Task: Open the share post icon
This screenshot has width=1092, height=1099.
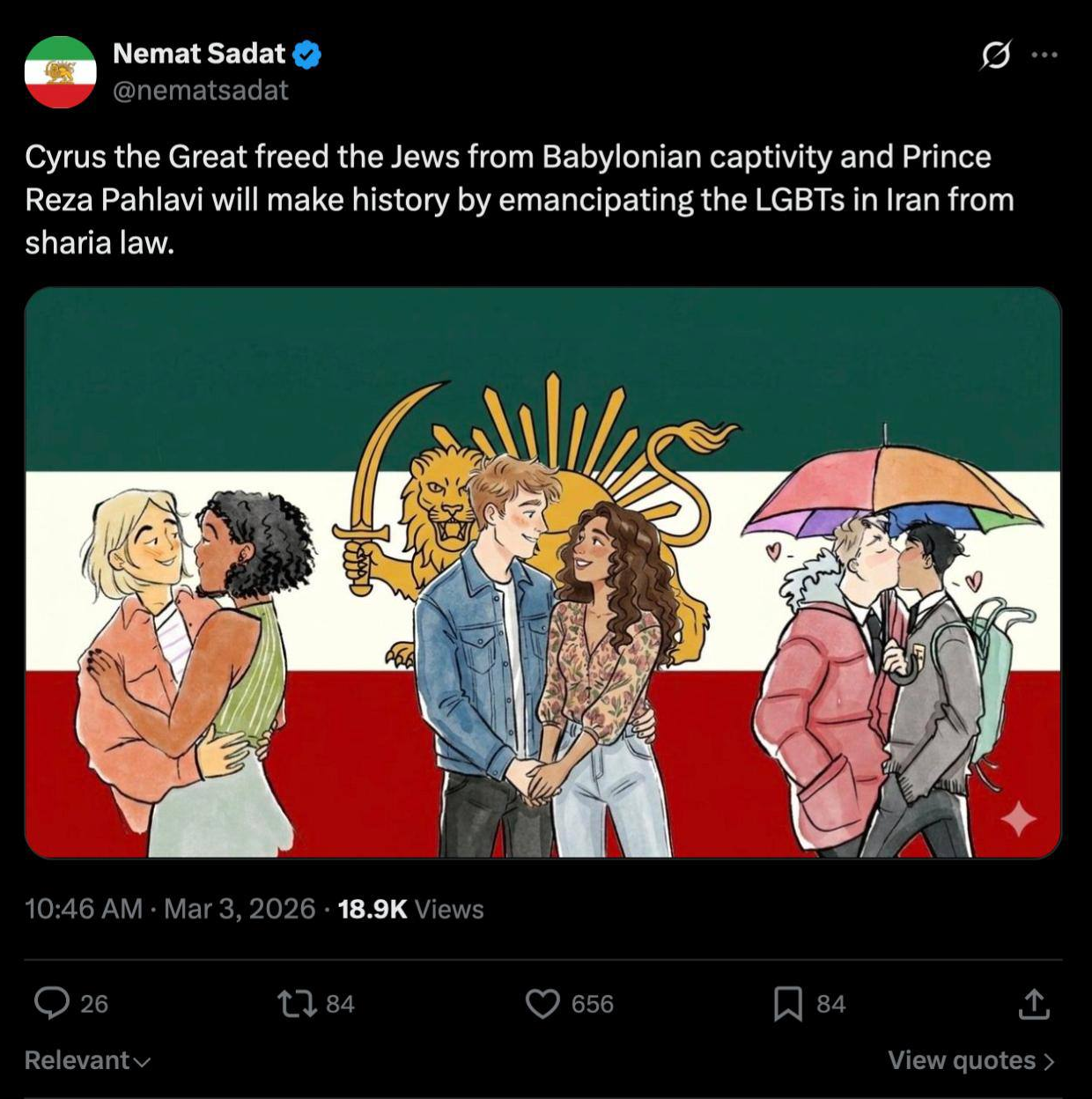Action: pos(1034,1003)
